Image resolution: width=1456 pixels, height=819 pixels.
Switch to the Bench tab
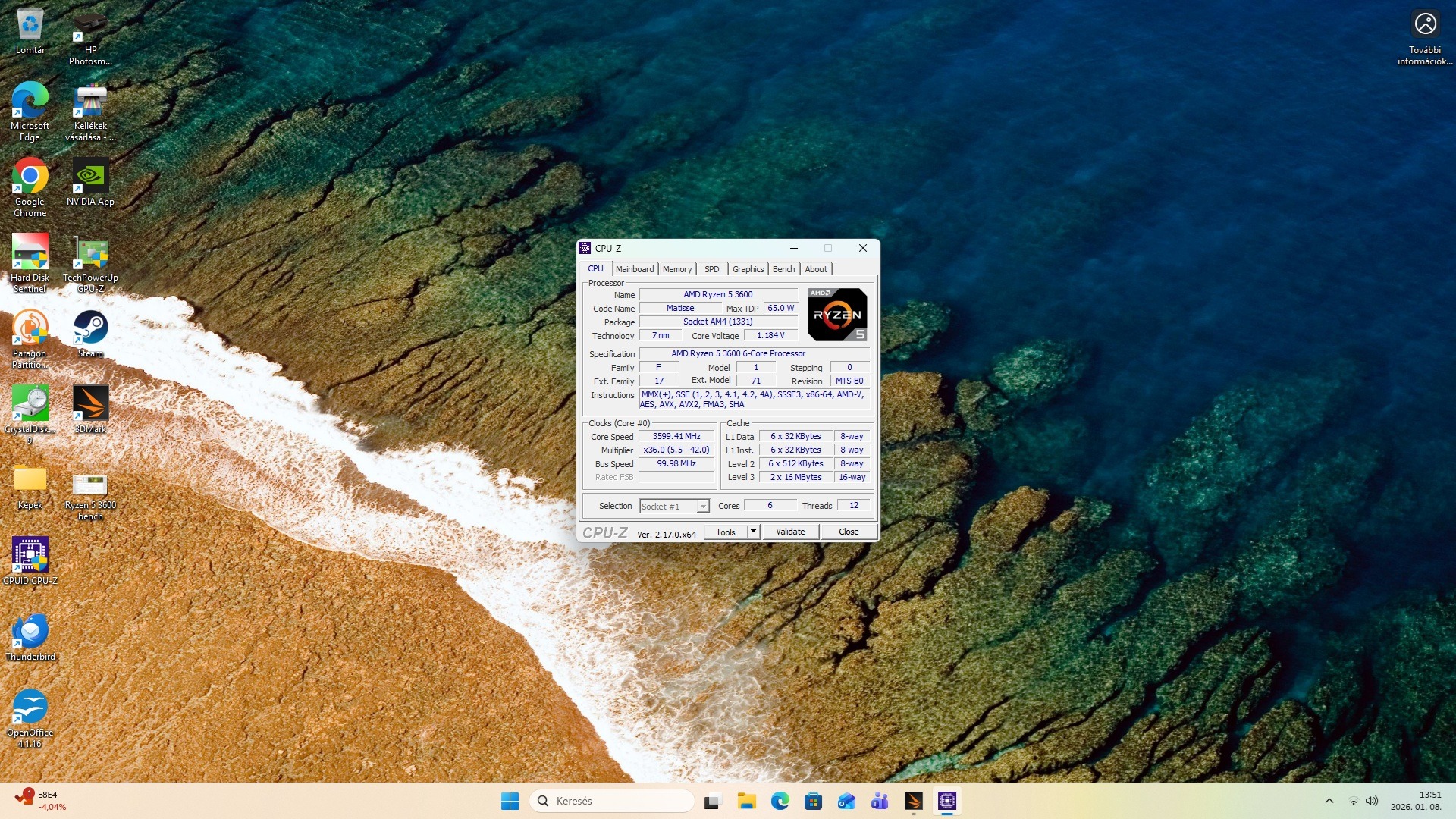tap(783, 269)
